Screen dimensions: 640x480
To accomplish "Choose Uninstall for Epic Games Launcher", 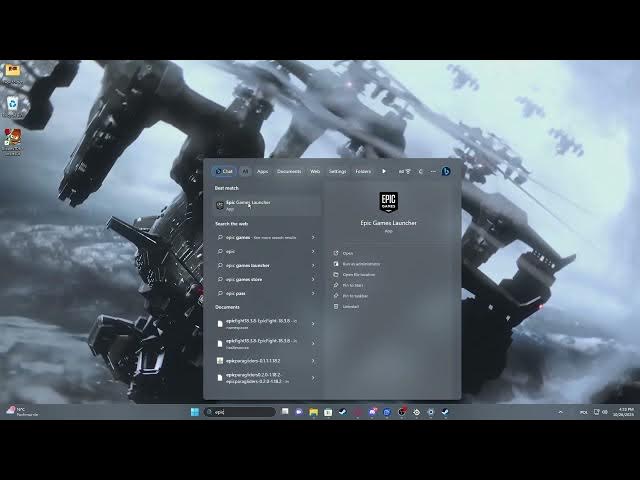I will tap(346, 307).
